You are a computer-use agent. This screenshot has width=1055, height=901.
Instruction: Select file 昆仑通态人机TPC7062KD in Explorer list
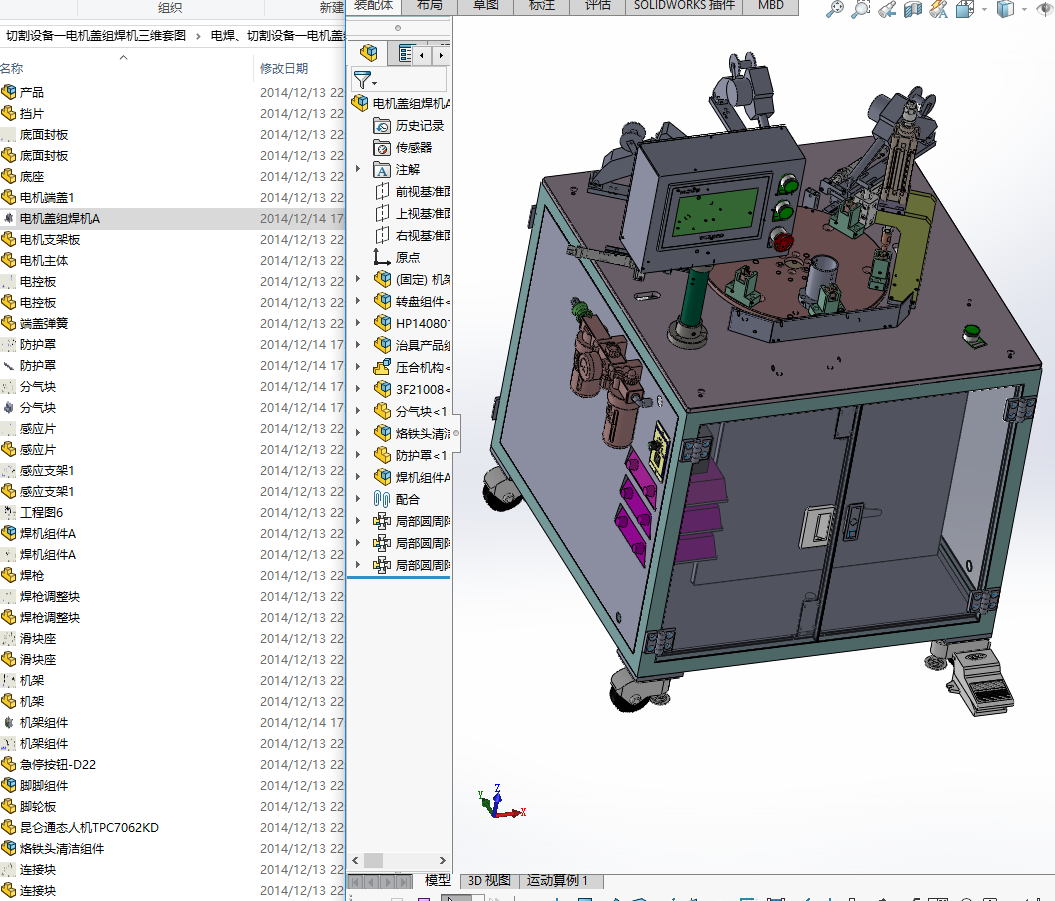89,827
